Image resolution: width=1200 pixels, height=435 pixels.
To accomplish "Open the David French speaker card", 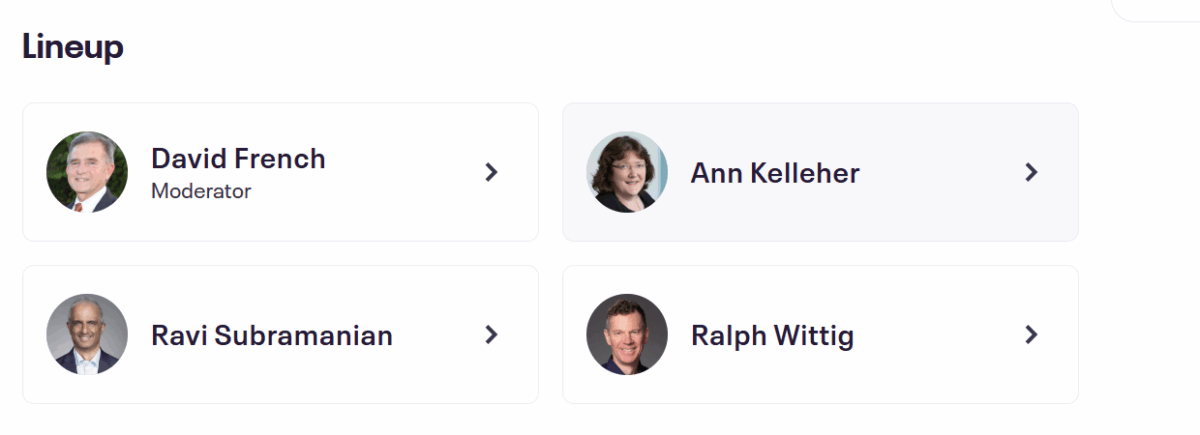I will click(400, 215).
